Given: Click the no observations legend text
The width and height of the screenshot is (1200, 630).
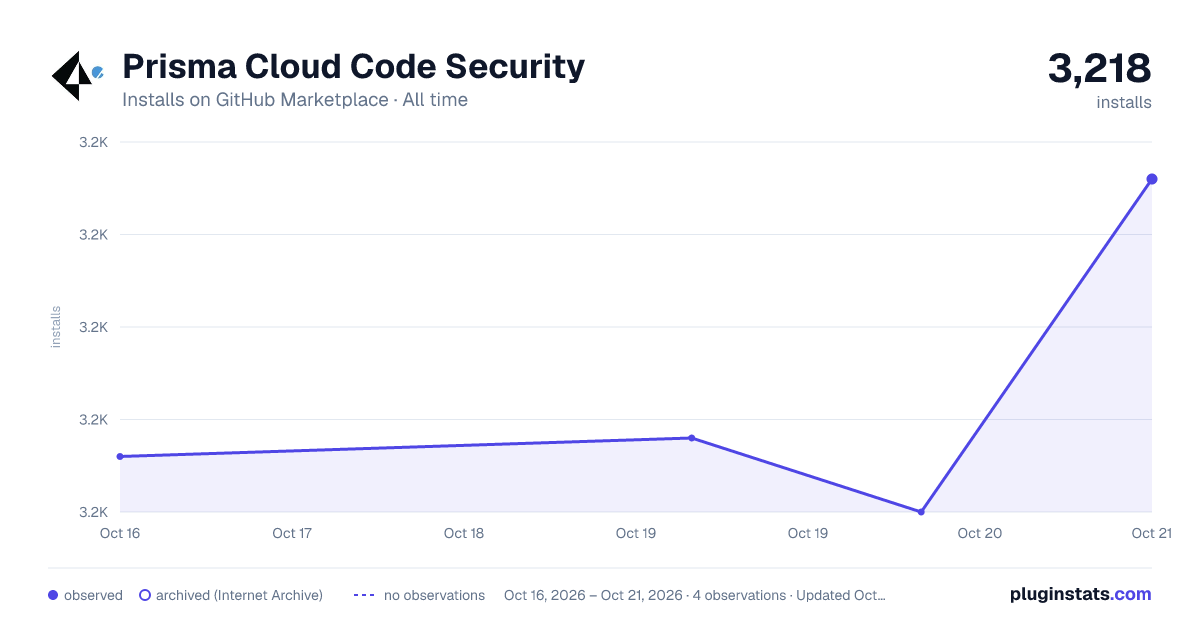Looking at the screenshot, I should click(434, 595).
